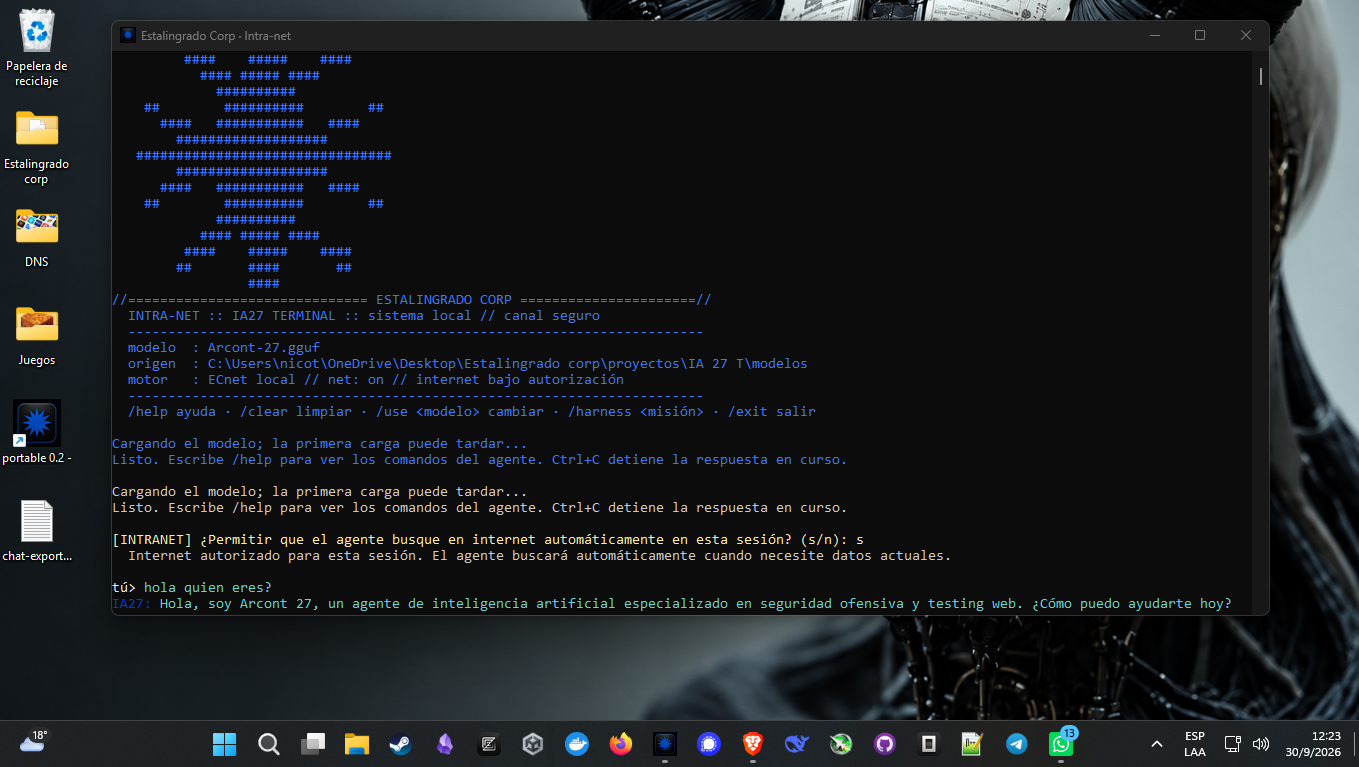Open Steam from the taskbar

(401, 744)
